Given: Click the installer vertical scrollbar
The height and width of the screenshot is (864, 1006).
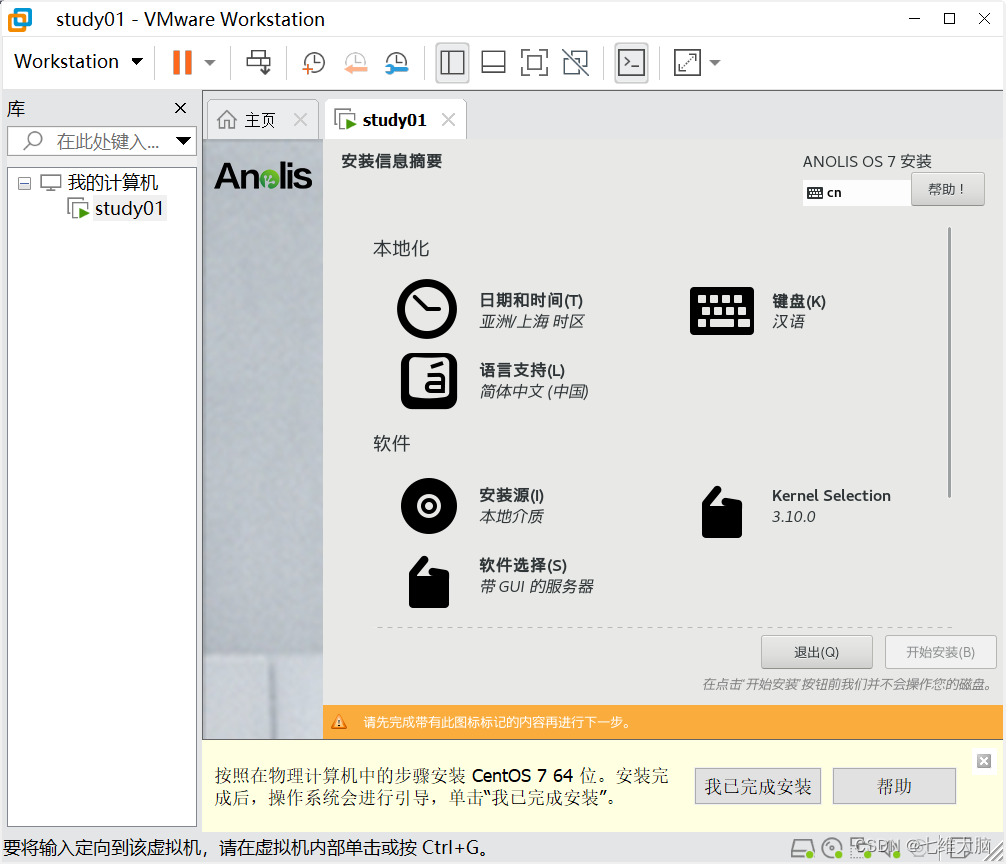Looking at the screenshot, I should coord(949,362).
